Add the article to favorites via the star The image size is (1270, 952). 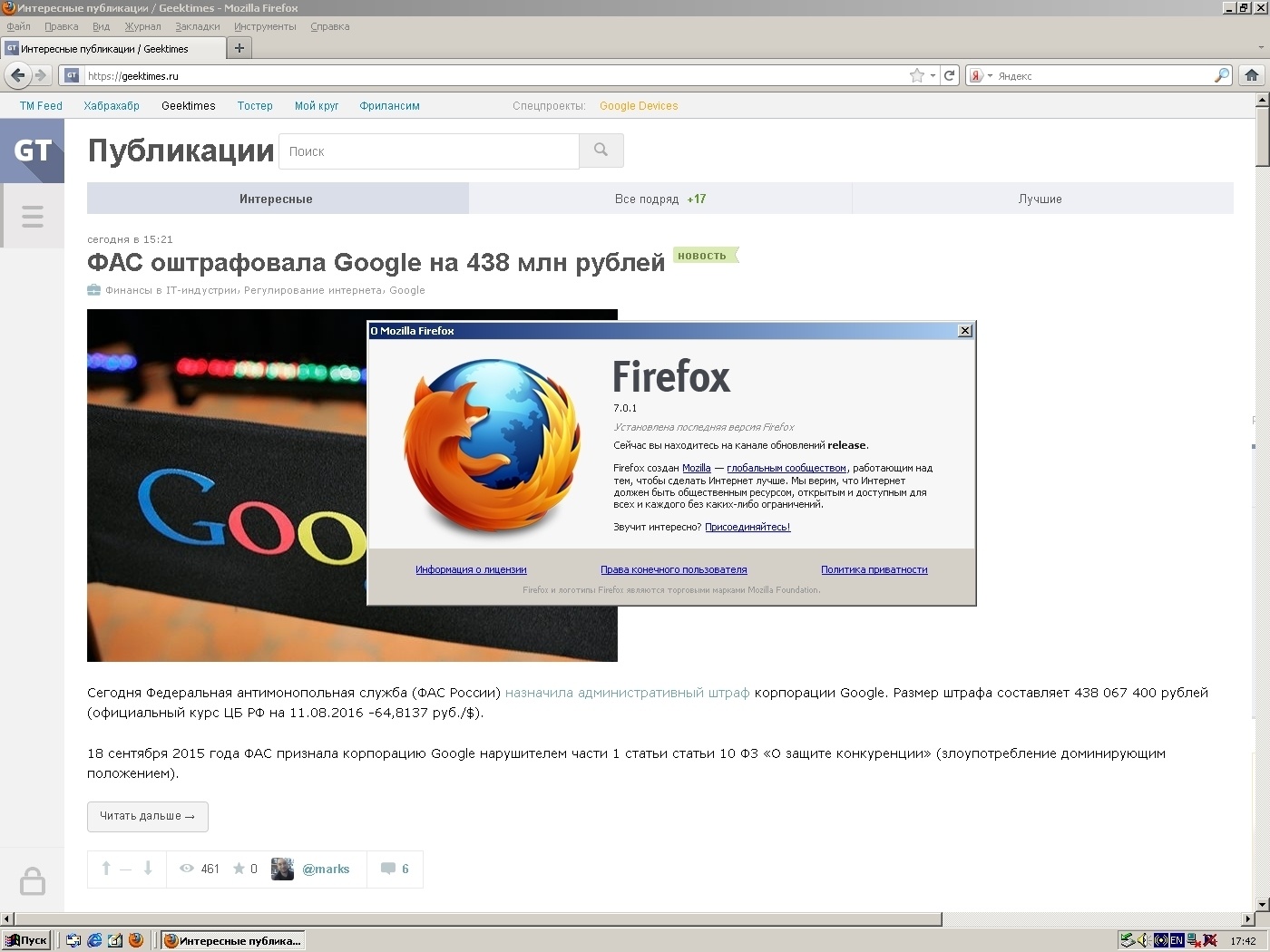(240, 868)
